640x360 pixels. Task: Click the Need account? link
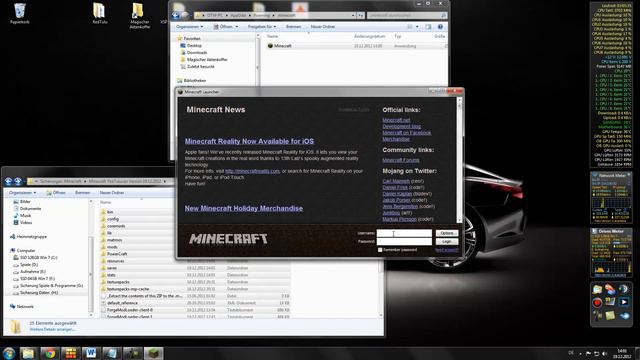pos(447,250)
